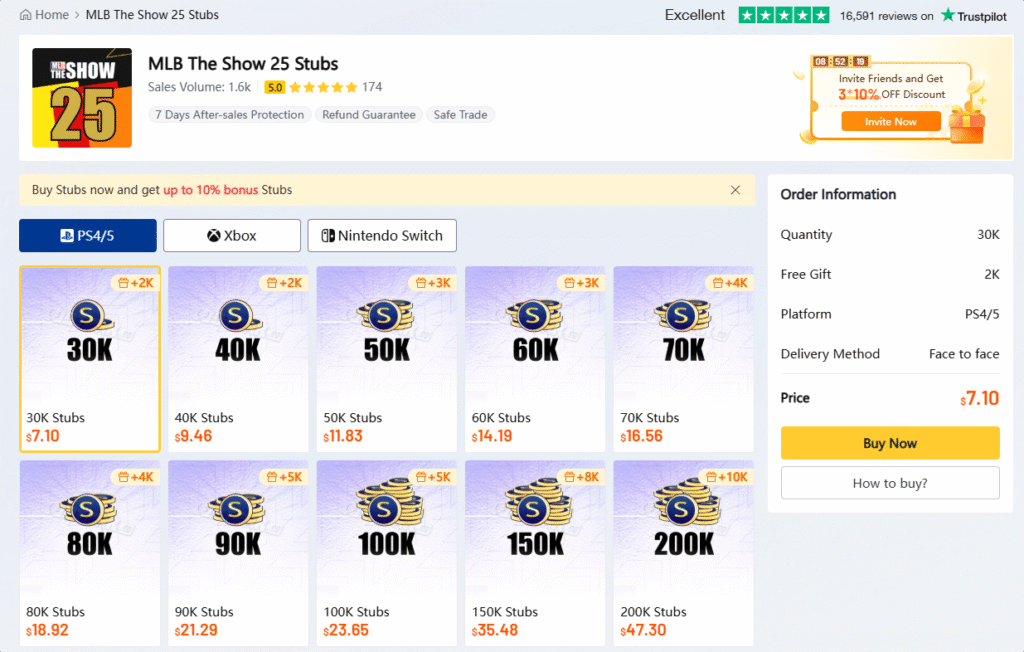Choose the 40K Stubs package
Screen dimensions: 1024x652
[x=238, y=359]
